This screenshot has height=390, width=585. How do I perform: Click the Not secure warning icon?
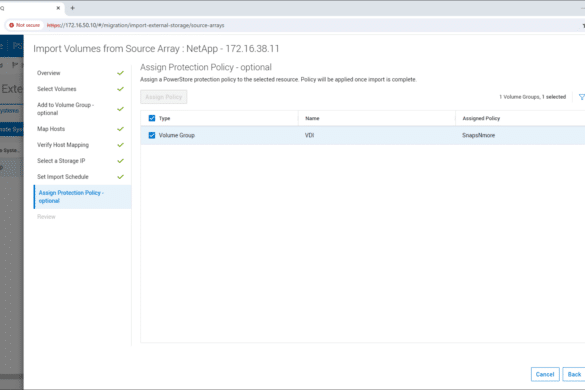(12, 25)
